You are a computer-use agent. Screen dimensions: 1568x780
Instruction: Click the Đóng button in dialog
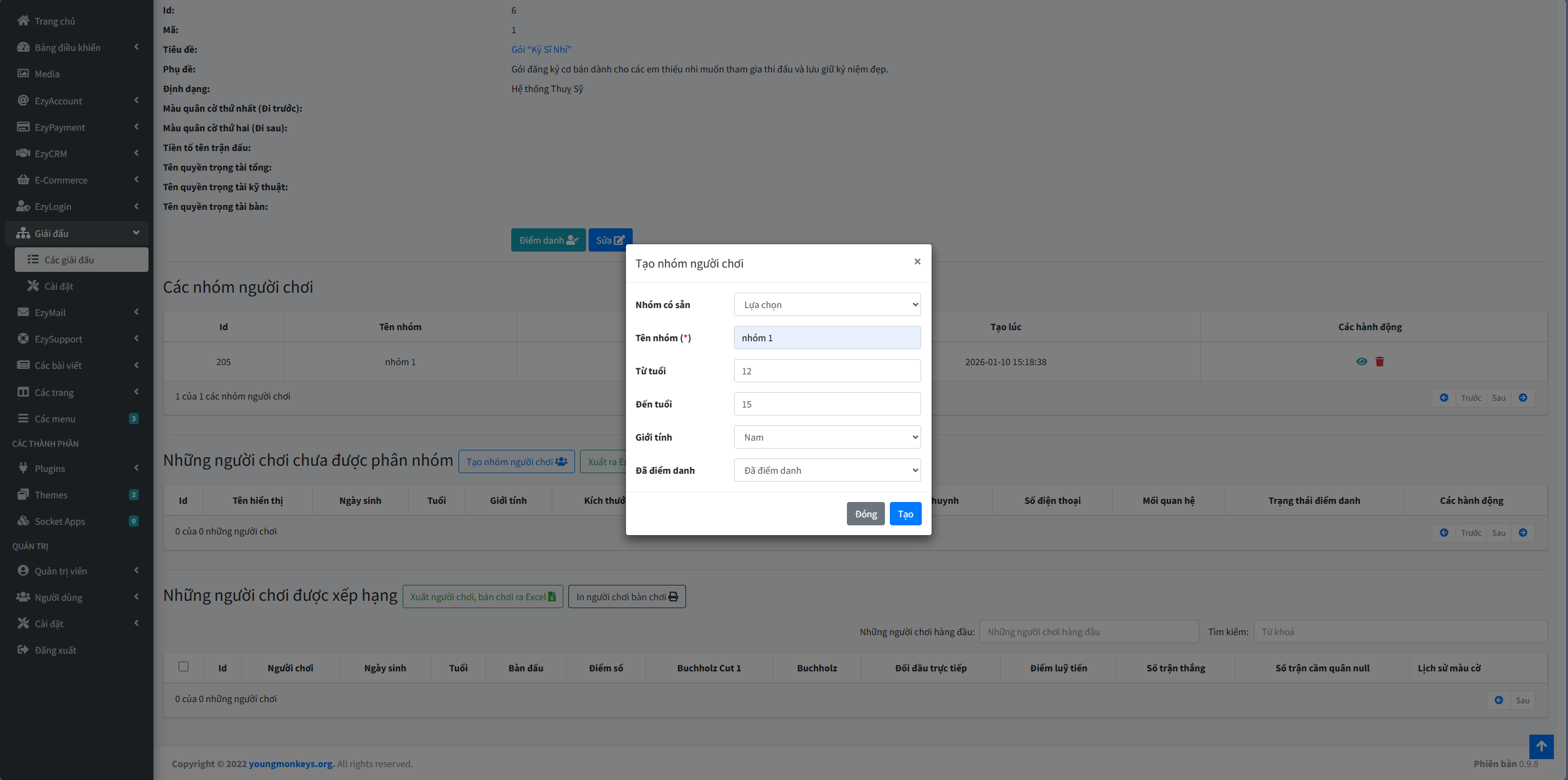pos(865,514)
